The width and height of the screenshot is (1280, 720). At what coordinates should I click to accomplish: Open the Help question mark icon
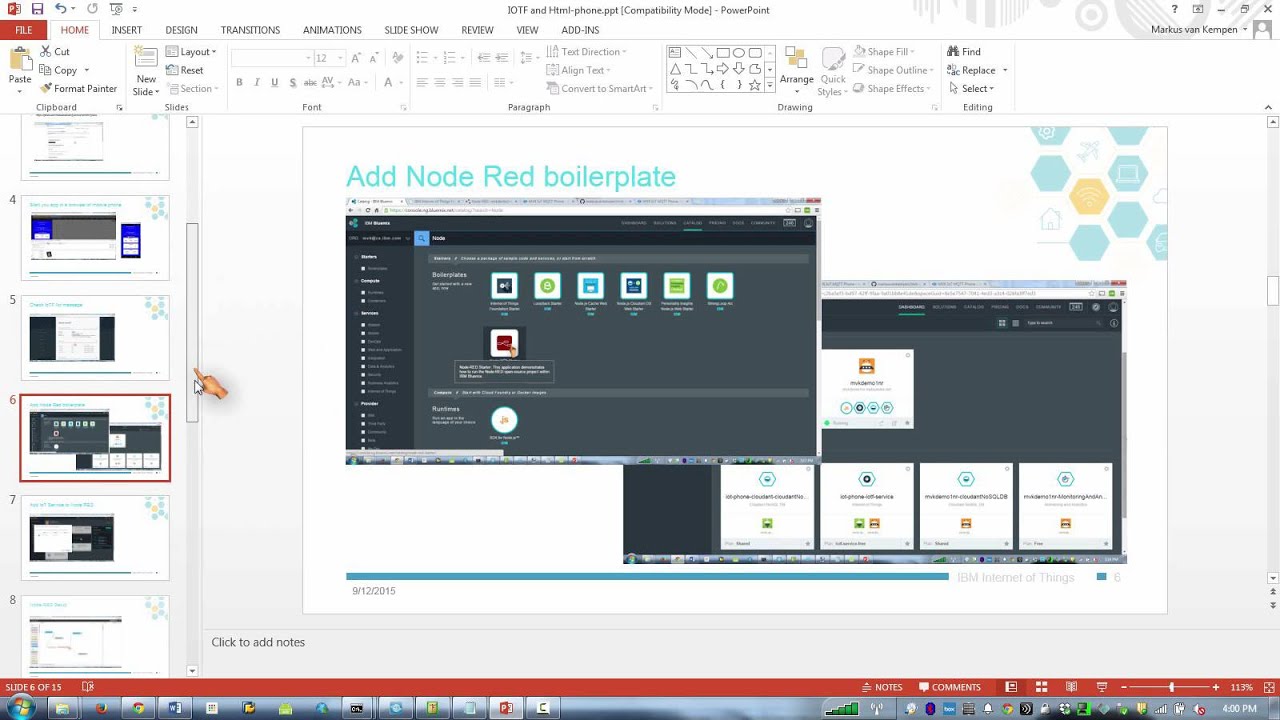(x=1176, y=9)
